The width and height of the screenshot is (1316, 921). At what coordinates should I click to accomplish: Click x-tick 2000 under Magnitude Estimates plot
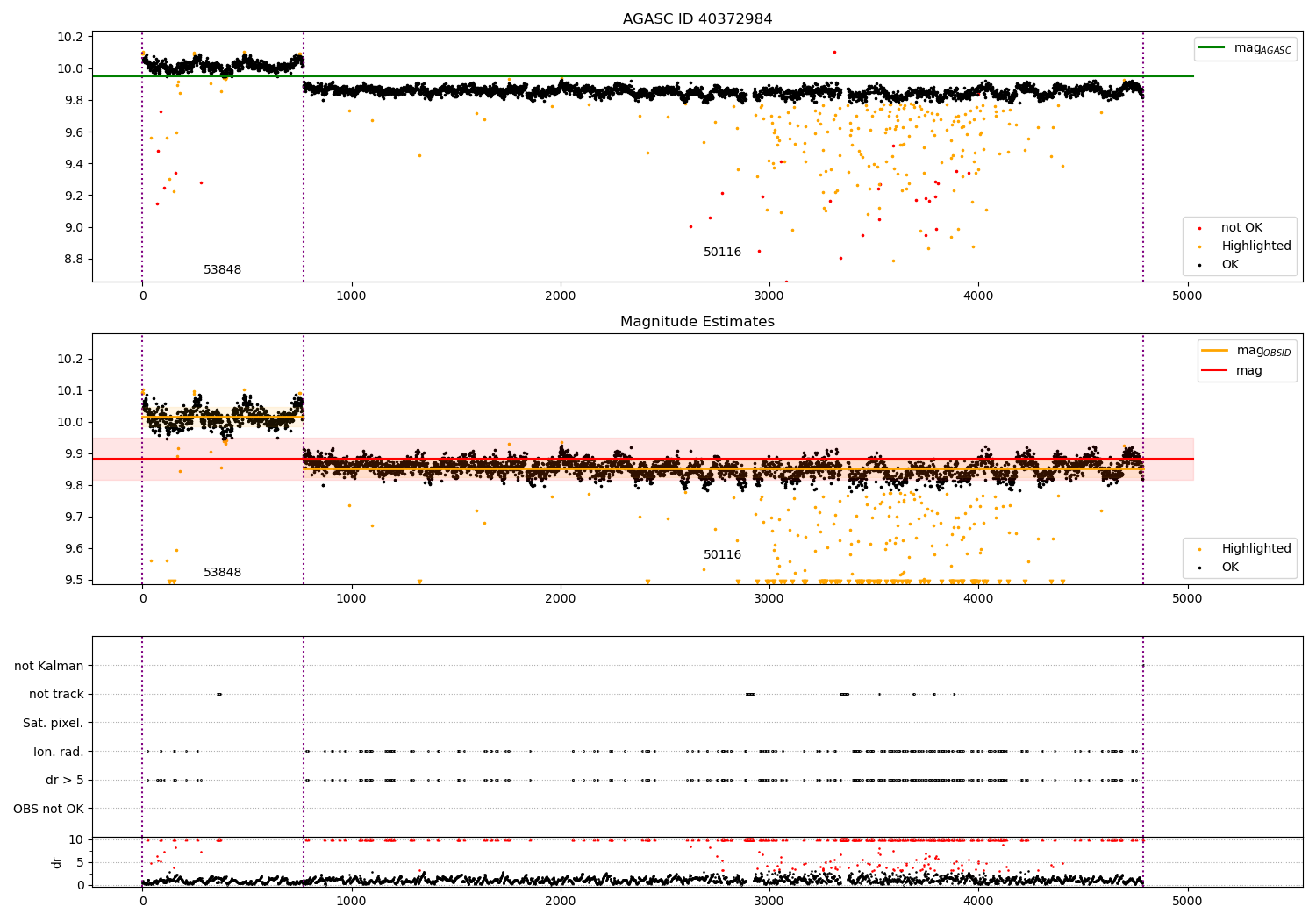coord(560,599)
